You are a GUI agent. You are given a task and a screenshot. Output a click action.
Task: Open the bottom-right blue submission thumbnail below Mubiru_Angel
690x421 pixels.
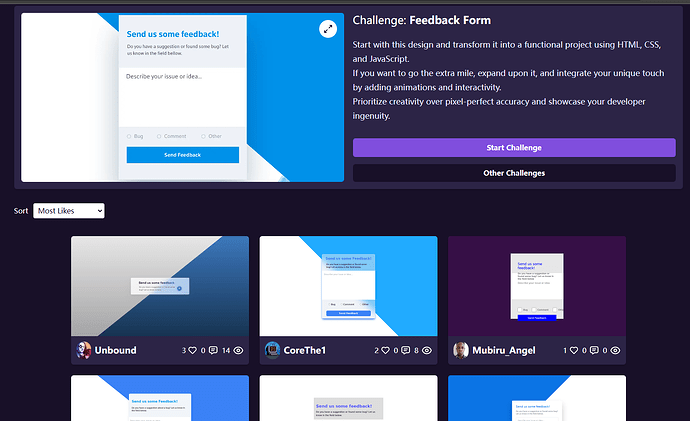tap(537, 398)
